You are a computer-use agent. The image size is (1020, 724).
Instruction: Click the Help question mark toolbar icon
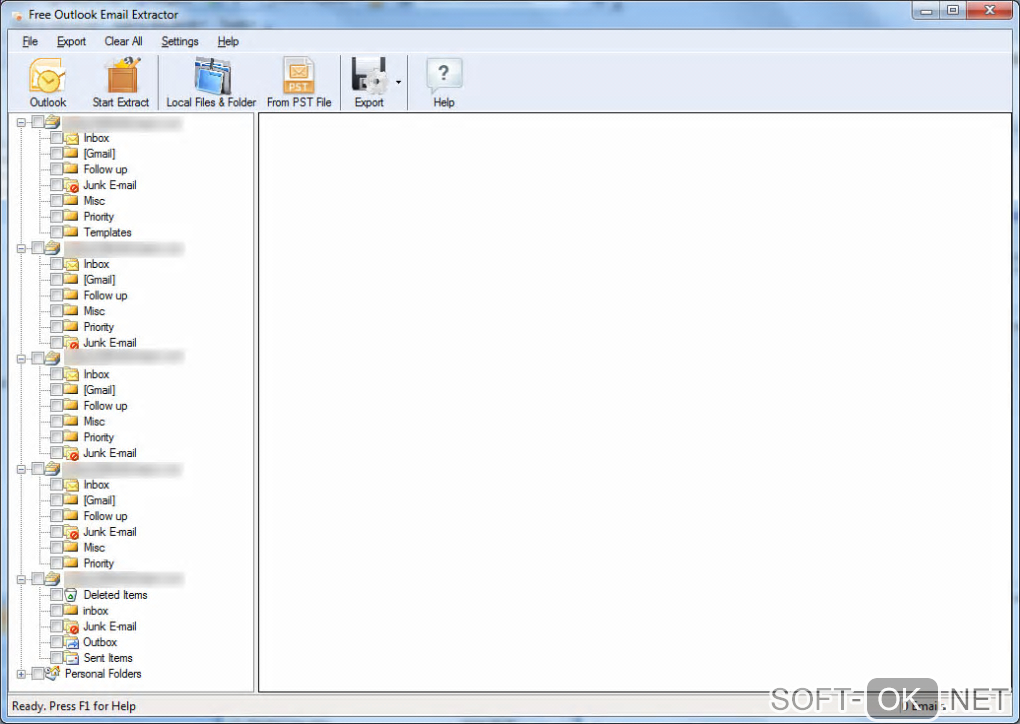pos(444,76)
